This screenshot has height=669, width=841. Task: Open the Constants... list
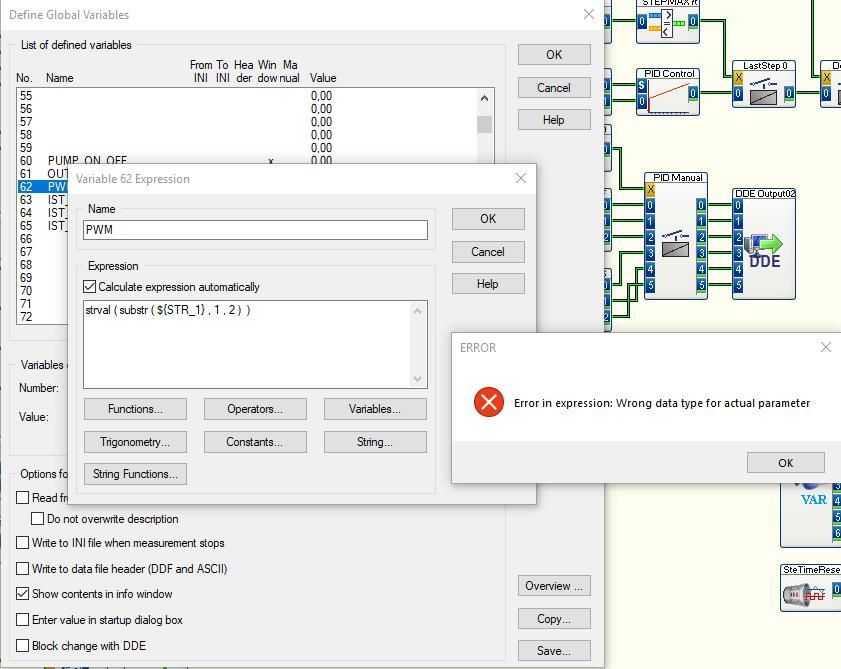tap(255, 442)
